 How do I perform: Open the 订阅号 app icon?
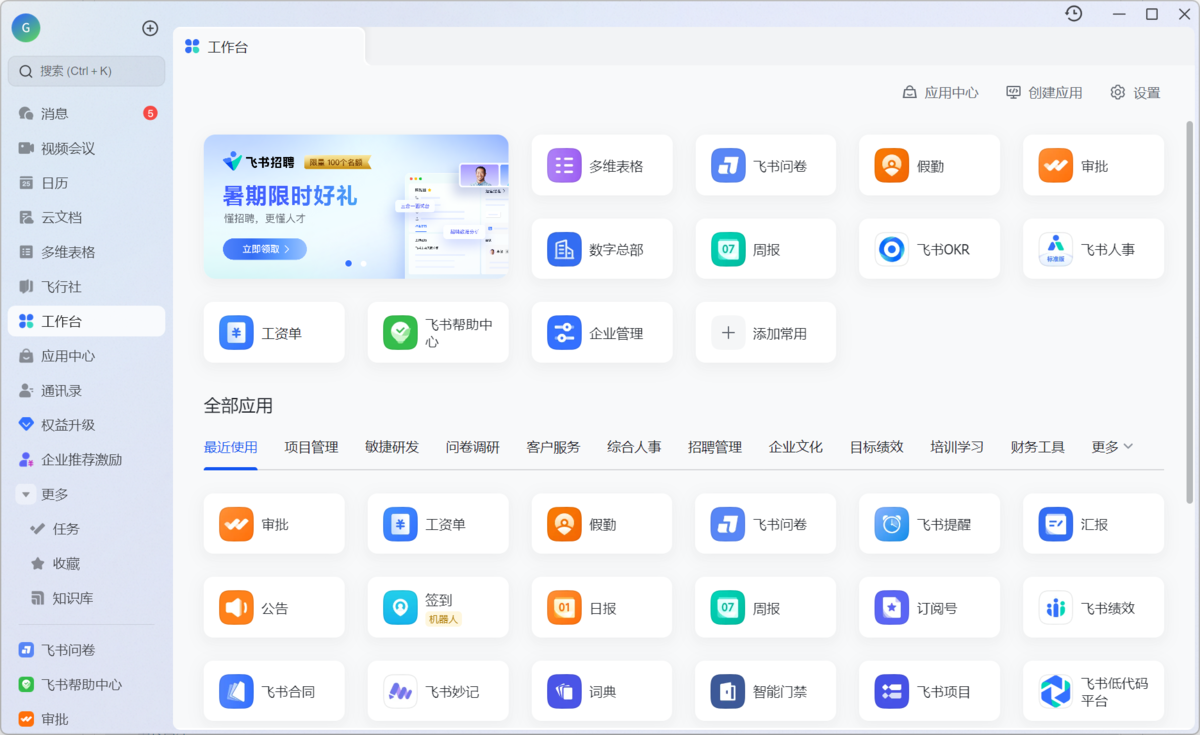[x=892, y=608]
